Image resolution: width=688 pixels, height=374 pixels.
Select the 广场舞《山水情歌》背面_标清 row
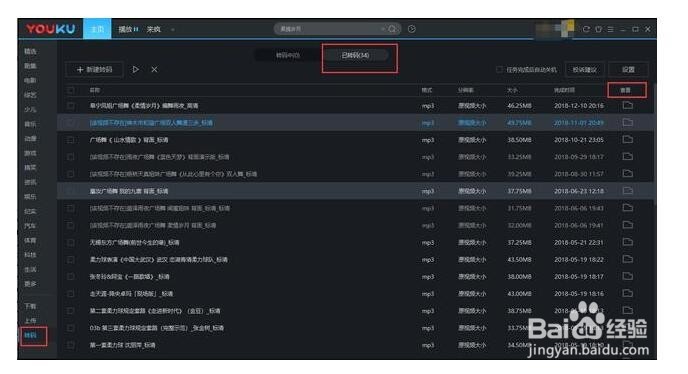point(355,140)
